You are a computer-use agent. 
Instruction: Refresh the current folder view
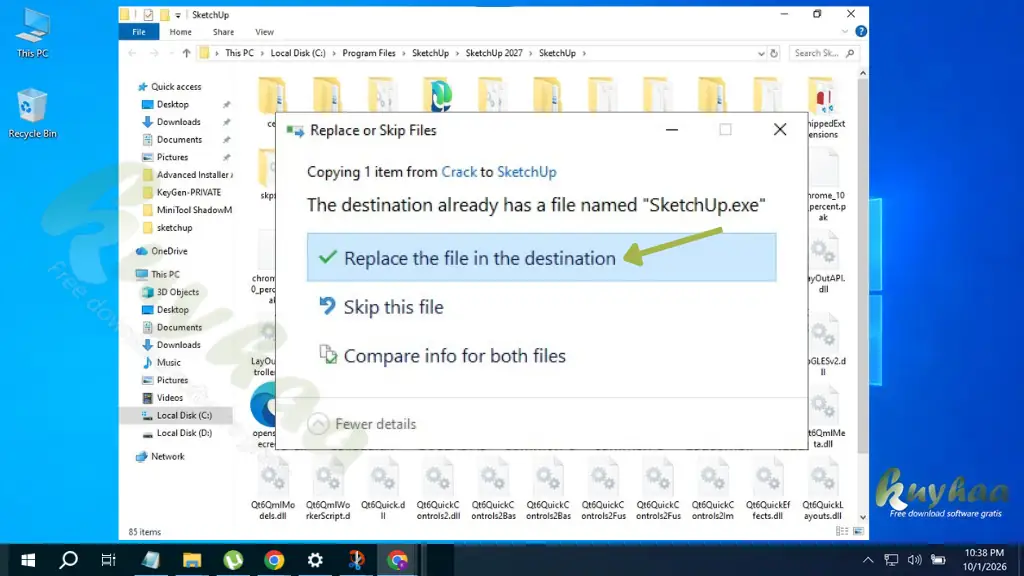pos(774,54)
